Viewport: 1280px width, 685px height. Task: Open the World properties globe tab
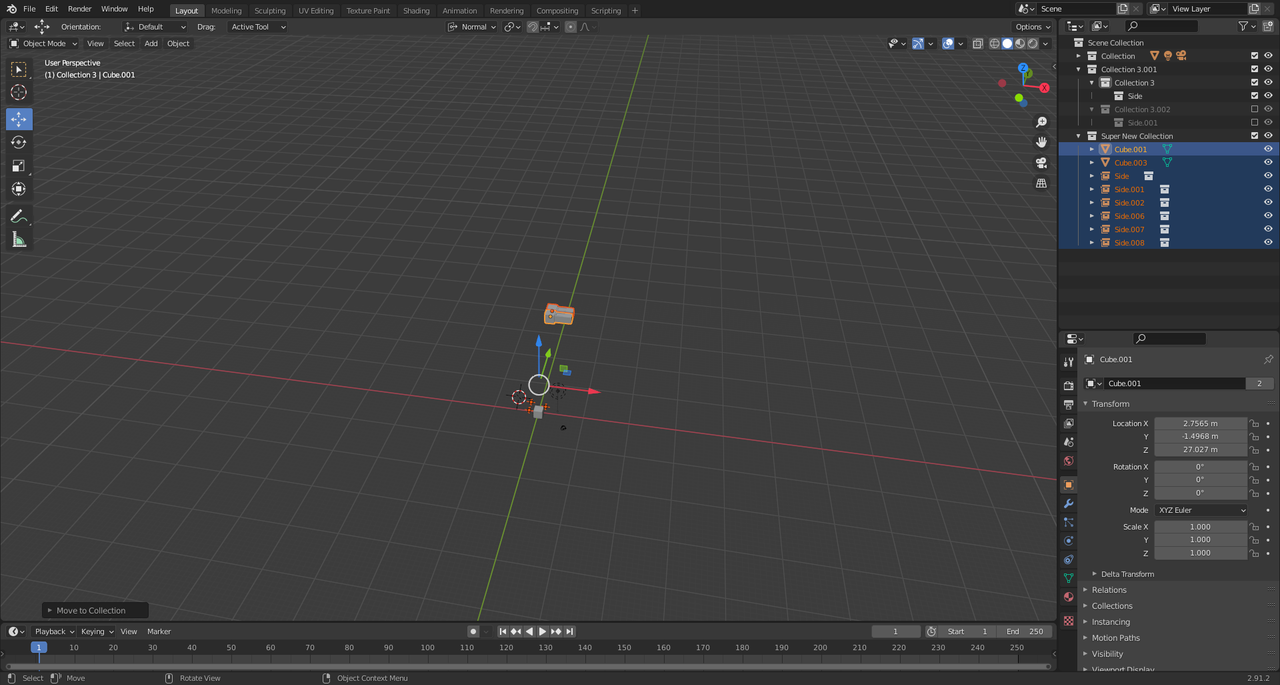point(1068,461)
